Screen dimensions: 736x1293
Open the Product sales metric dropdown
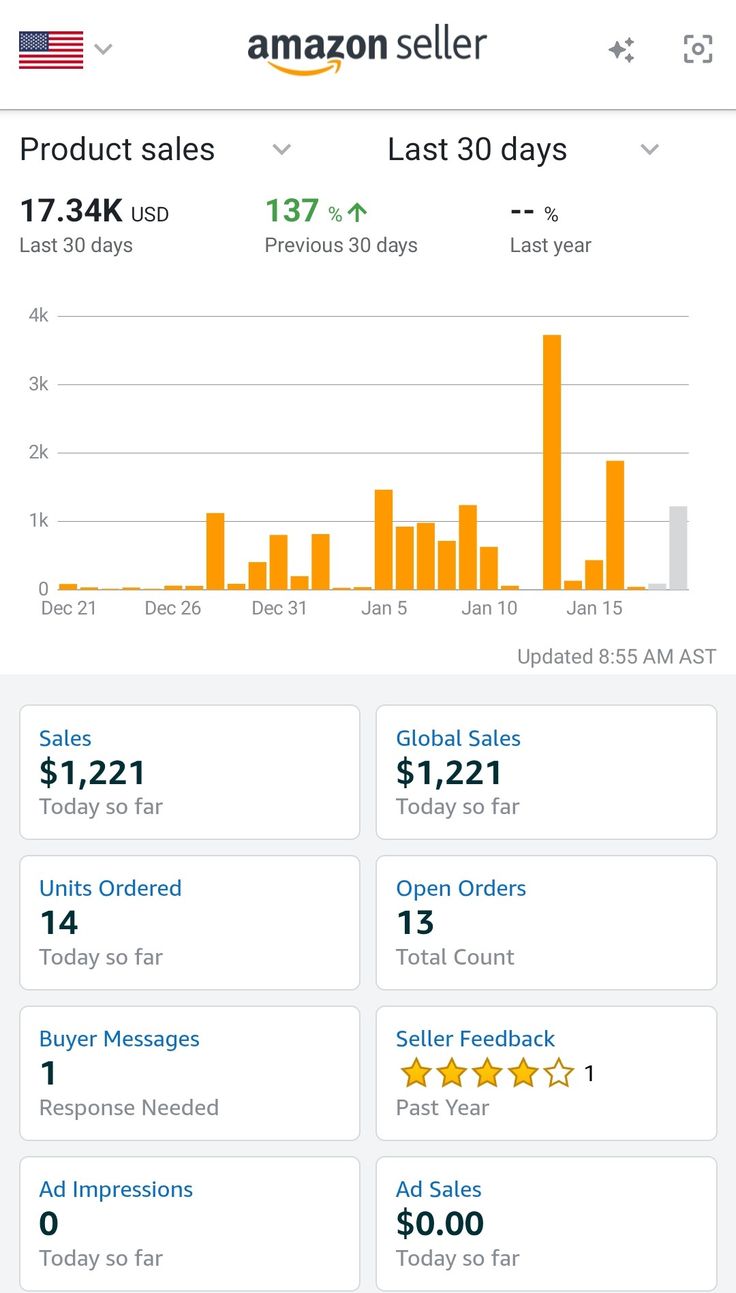(x=282, y=150)
